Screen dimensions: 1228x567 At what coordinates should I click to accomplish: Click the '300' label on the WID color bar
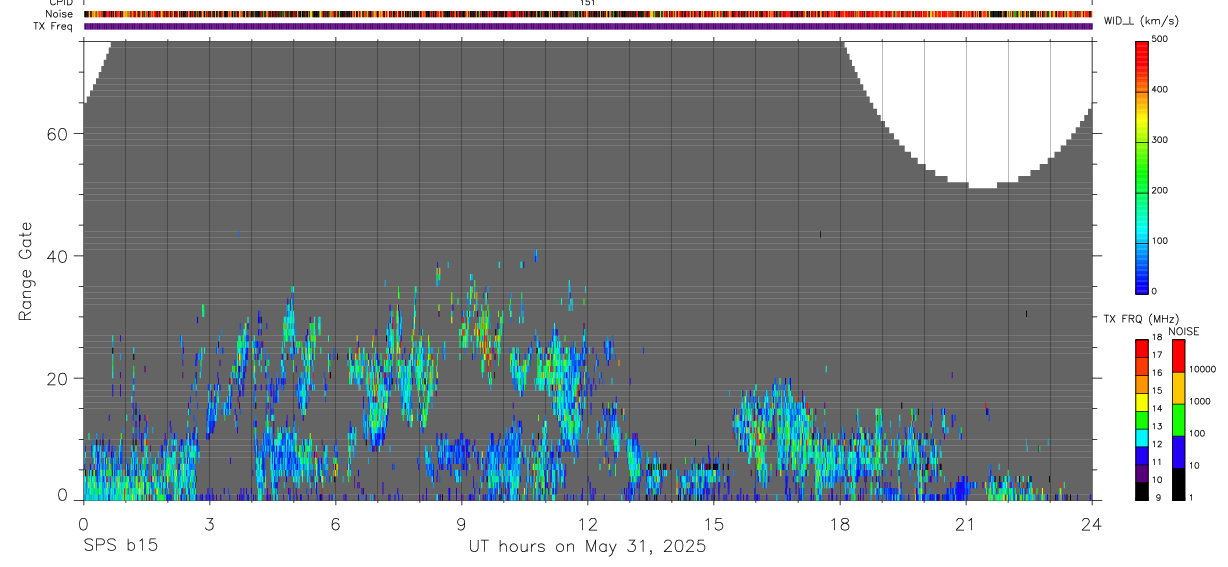pos(1160,140)
